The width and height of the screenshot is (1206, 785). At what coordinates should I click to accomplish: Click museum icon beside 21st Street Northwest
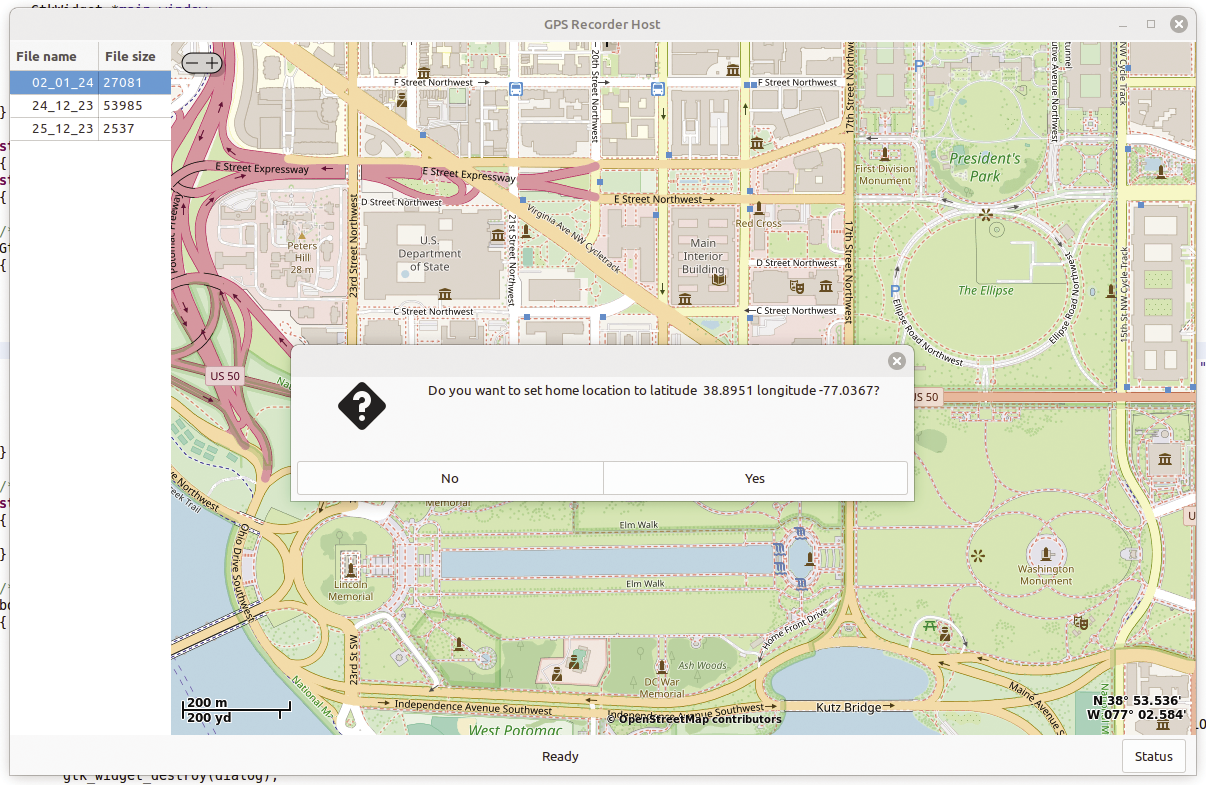[x=497, y=235]
